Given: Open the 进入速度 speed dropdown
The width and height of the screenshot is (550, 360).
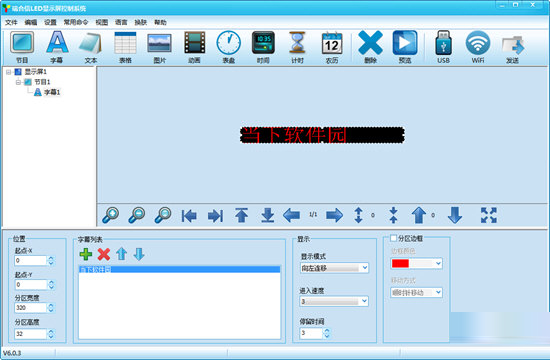Looking at the screenshot, I should (335, 301).
